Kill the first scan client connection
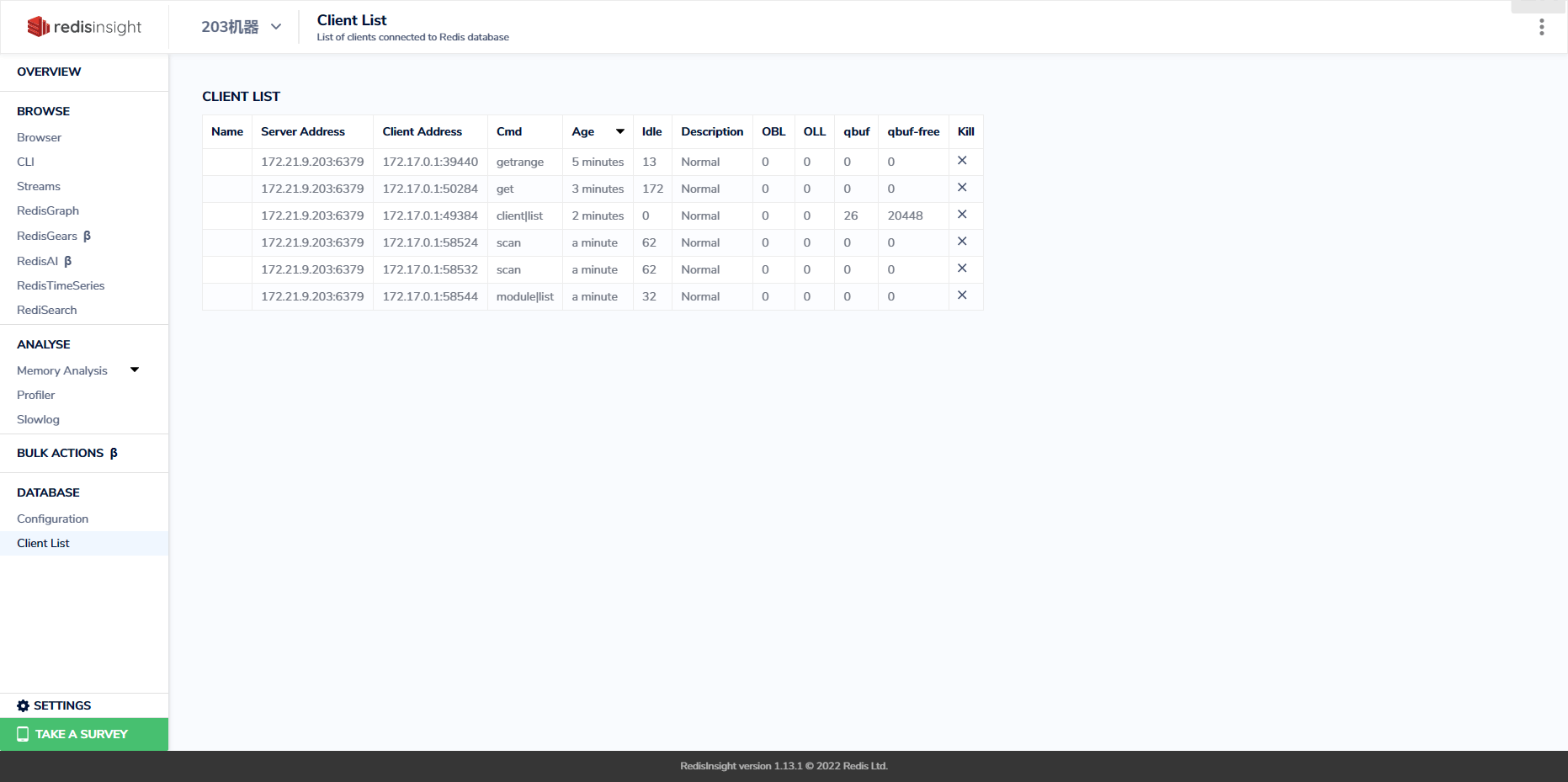The width and height of the screenshot is (1568, 782). 963,241
